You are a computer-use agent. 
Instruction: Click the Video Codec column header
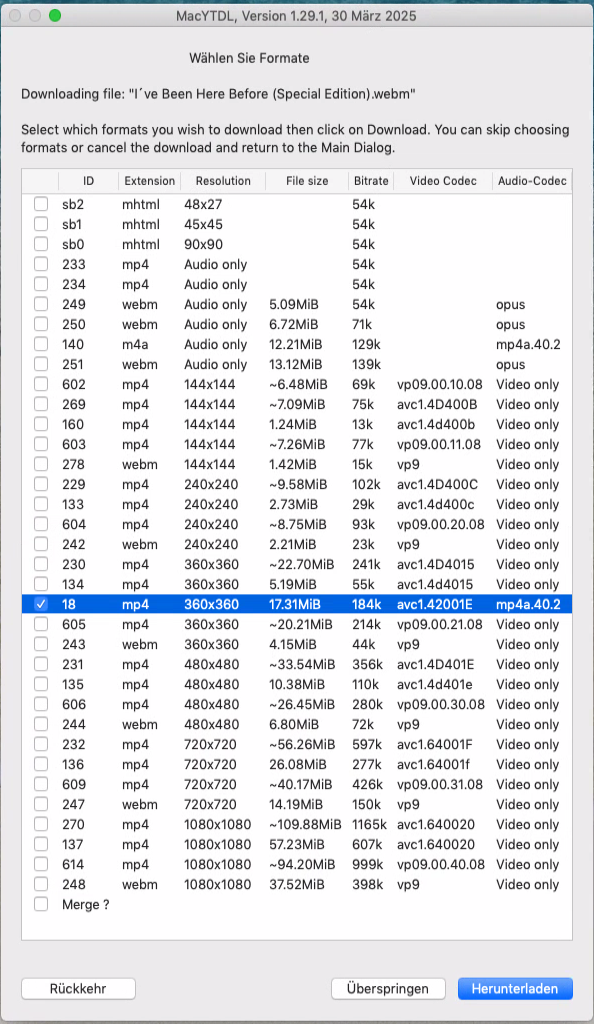[x=443, y=181]
